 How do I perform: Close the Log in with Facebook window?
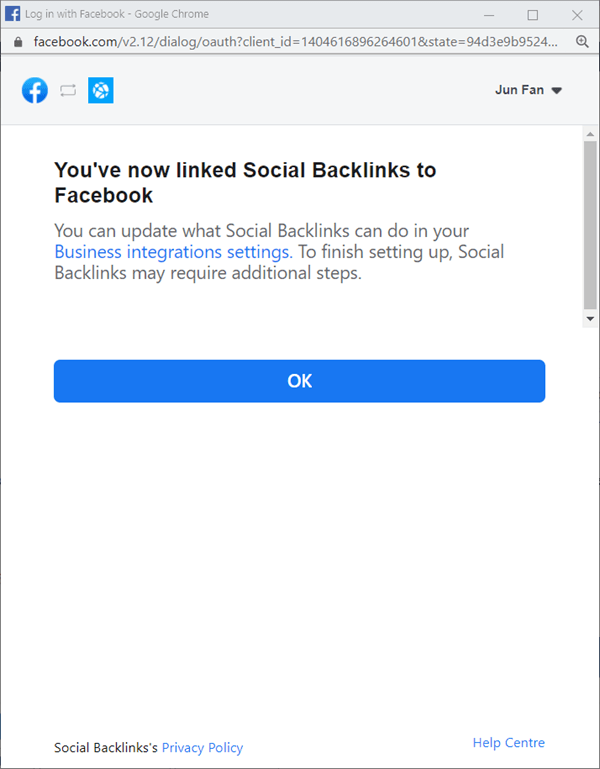pyautogui.click(x=578, y=14)
